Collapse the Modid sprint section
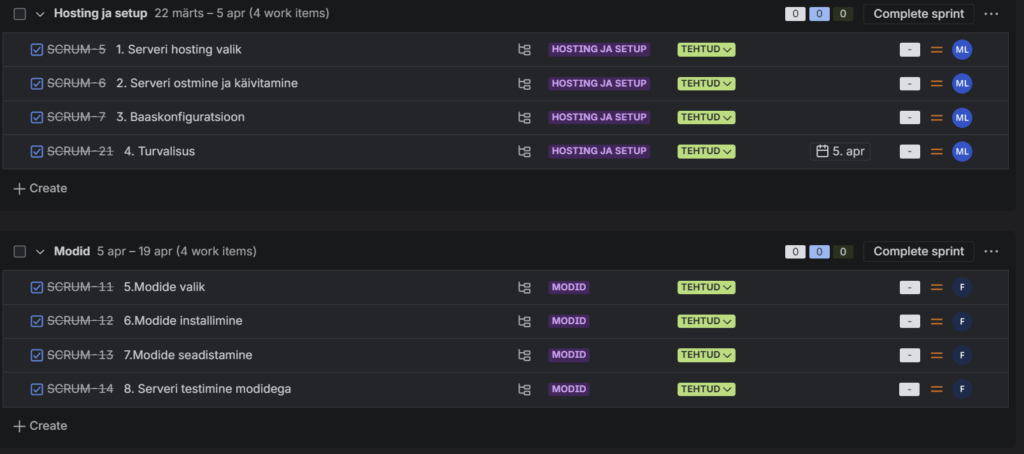Screen dimensions: 1024x454 40,252
